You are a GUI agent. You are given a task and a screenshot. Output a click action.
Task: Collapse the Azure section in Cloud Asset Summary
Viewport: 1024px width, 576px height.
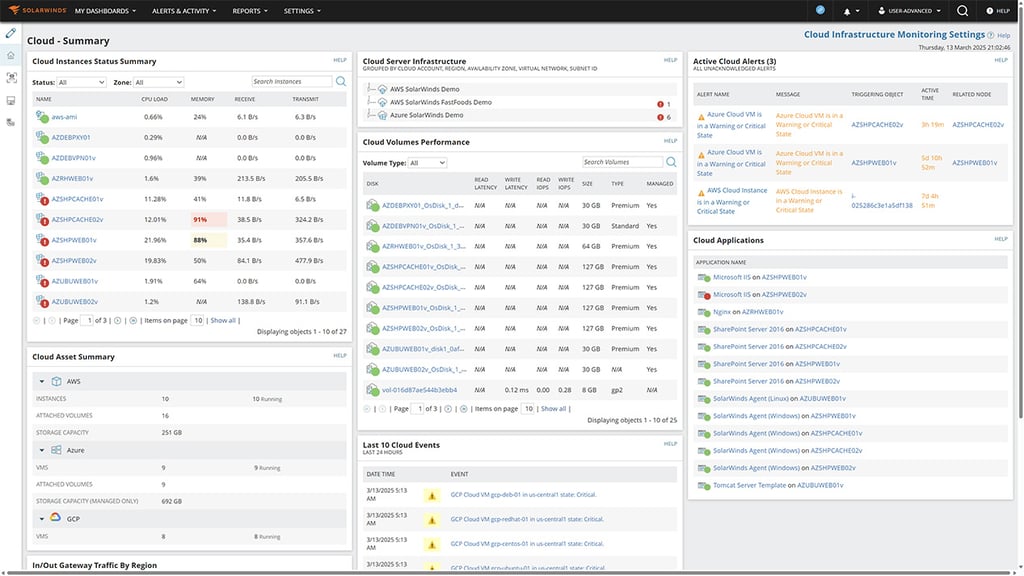40,449
